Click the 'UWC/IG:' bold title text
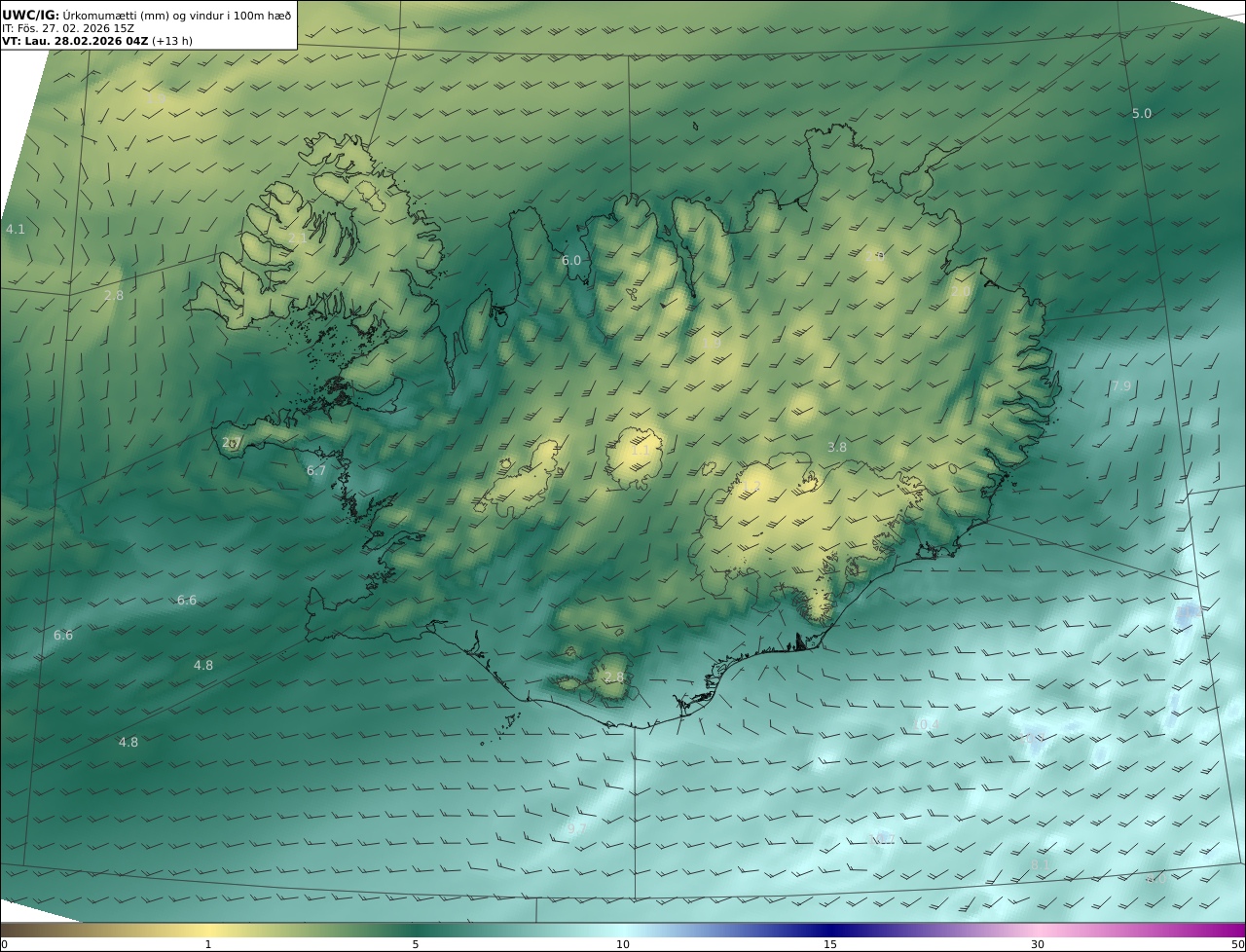1246x952 pixels. (x=31, y=15)
